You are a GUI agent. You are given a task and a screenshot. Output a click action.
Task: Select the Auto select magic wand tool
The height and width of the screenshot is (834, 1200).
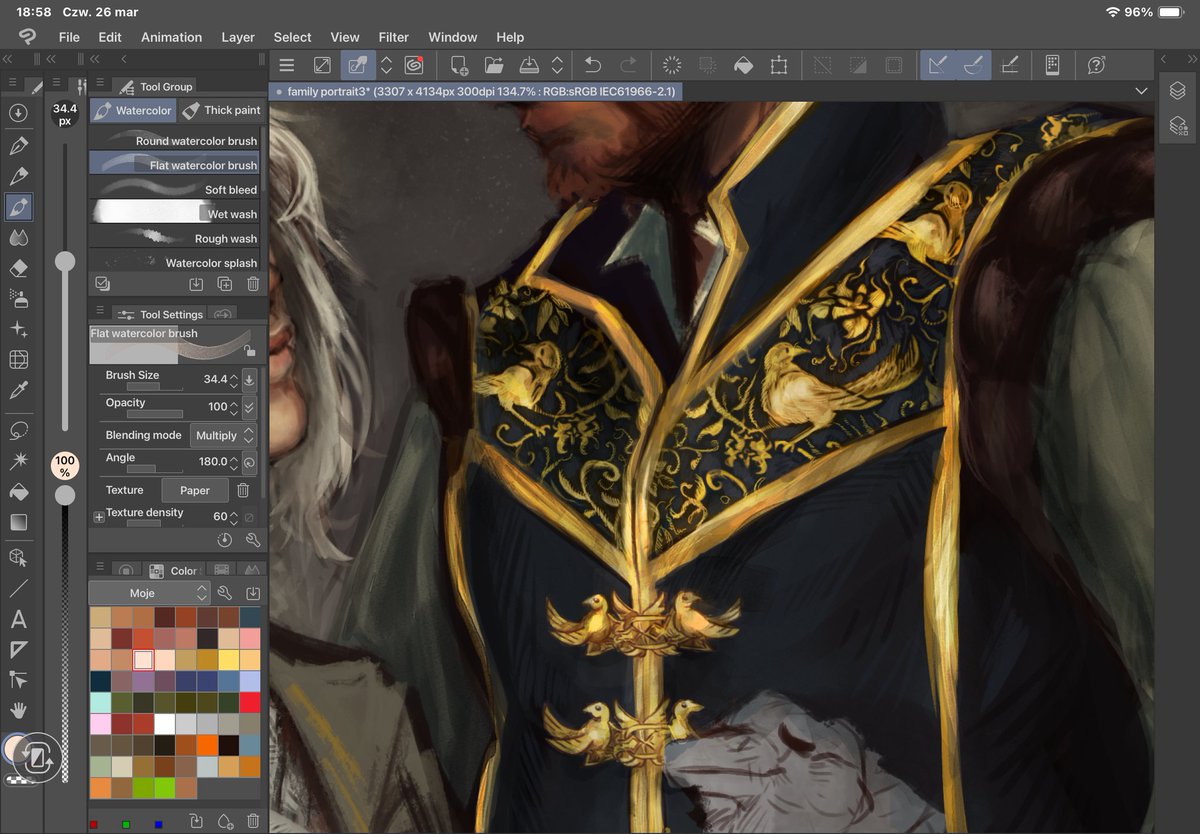[18, 461]
